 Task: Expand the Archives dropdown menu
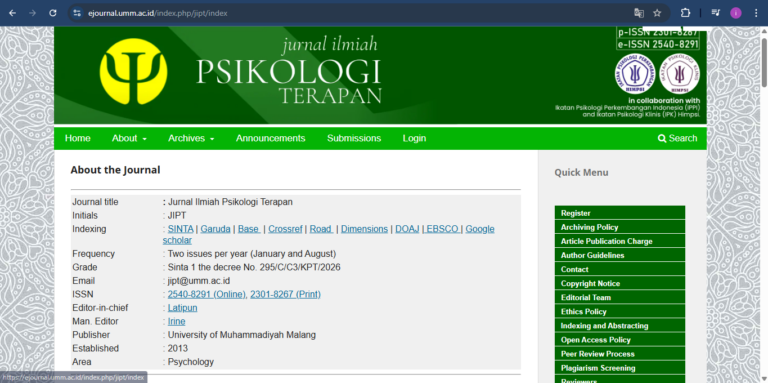pyautogui.click(x=192, y=138)
